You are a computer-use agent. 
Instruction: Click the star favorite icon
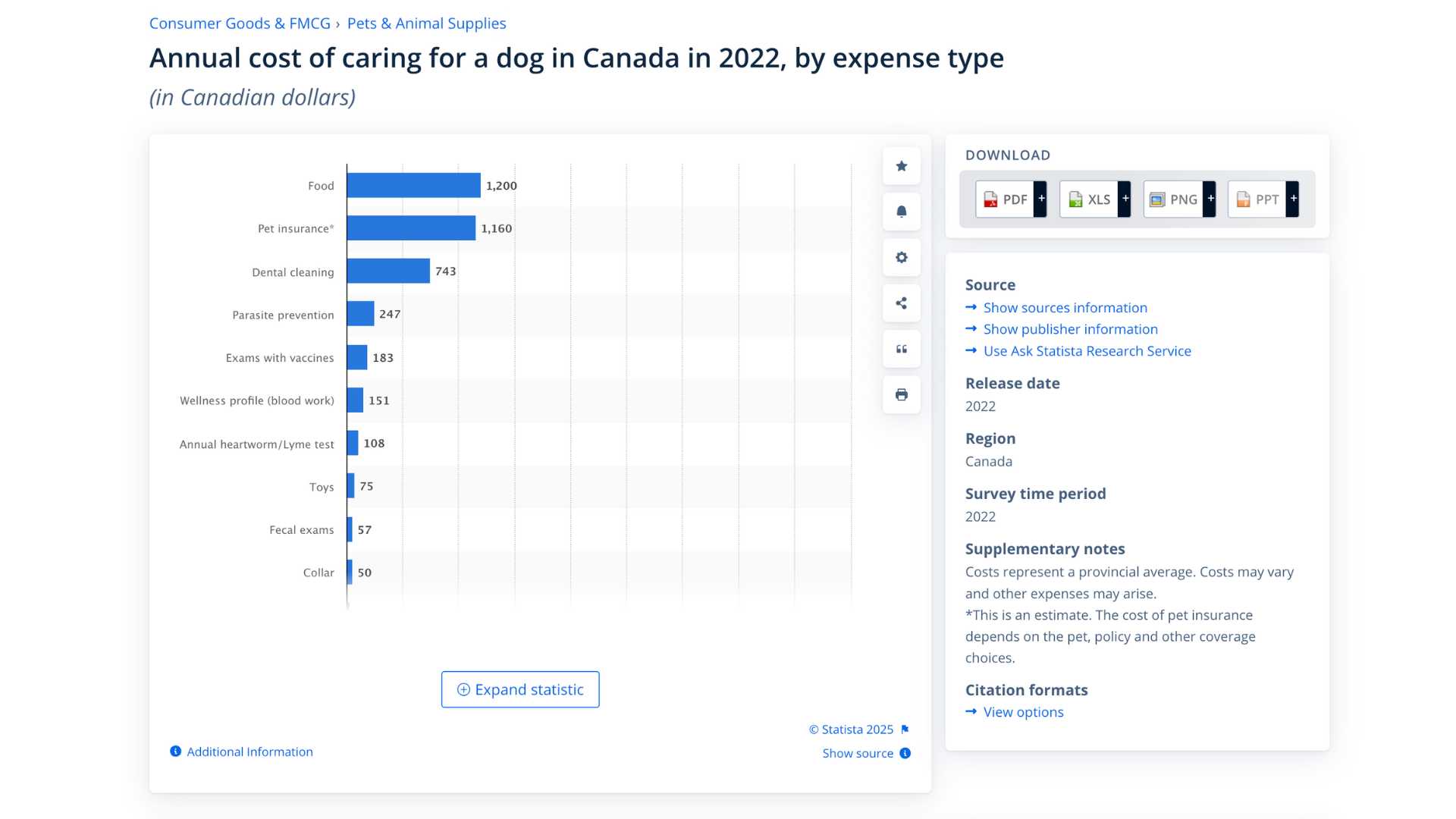click(901, 166)
